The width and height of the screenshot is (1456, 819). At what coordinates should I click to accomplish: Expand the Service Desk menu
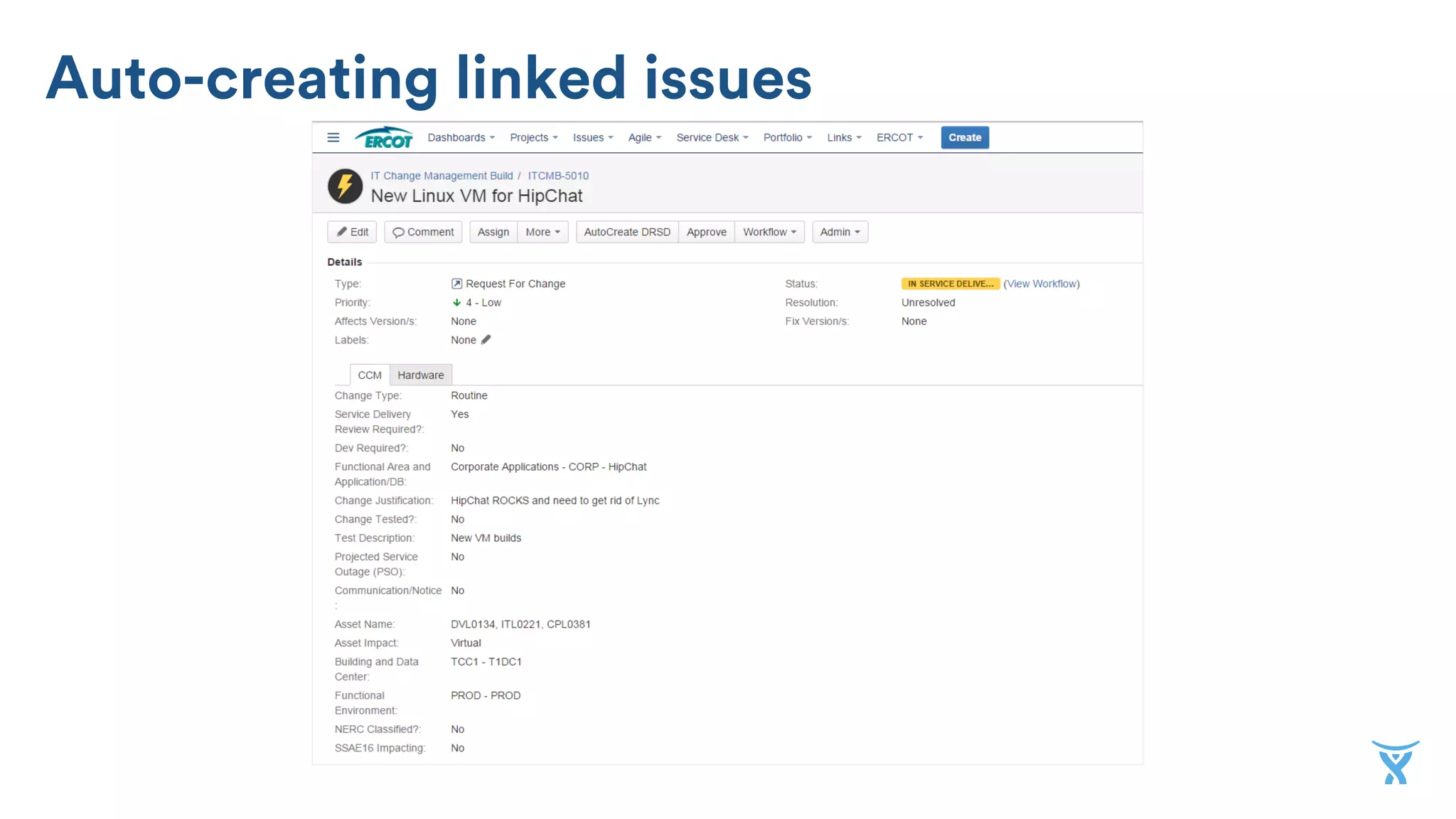[712, 137]
